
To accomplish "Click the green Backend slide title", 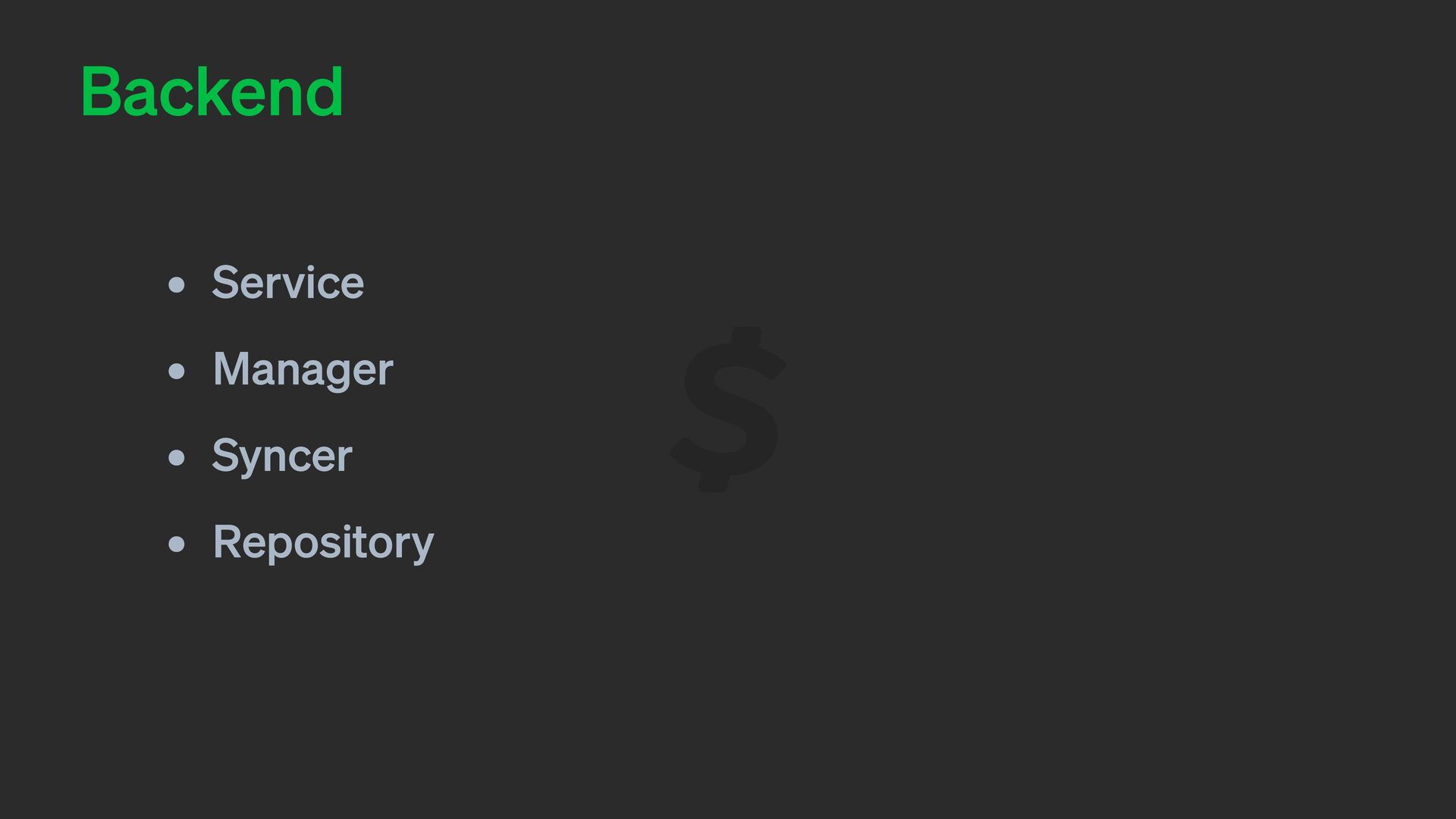I will (x=212, y=92).
